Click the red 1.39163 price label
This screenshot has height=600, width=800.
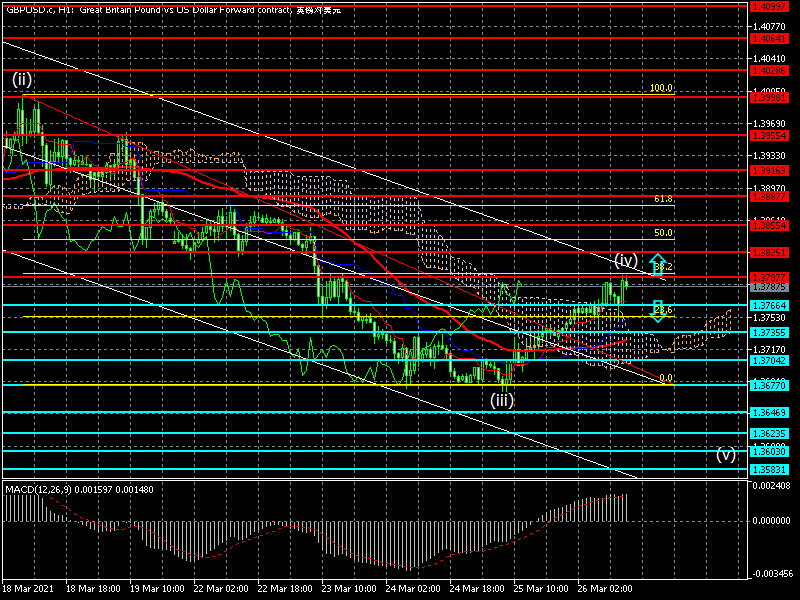coord(769,171)
